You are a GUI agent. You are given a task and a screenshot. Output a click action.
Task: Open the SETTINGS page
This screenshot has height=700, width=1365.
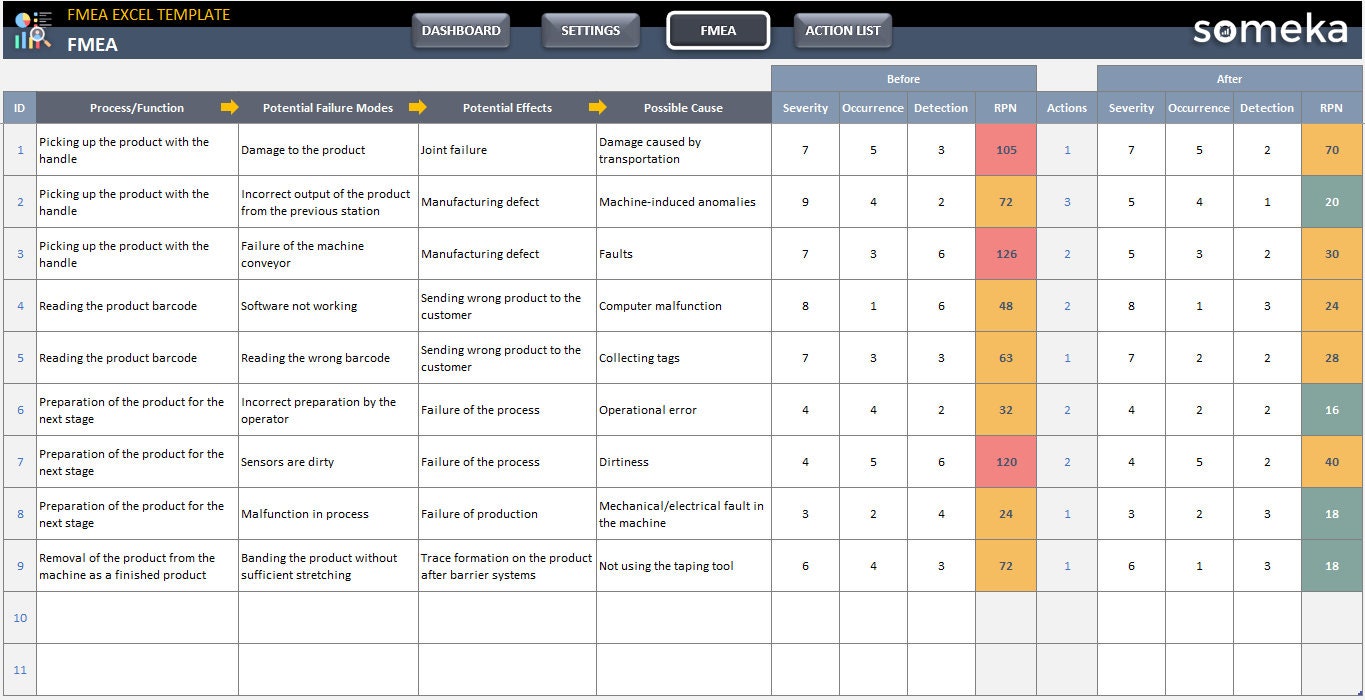click(x=590, y=31)
